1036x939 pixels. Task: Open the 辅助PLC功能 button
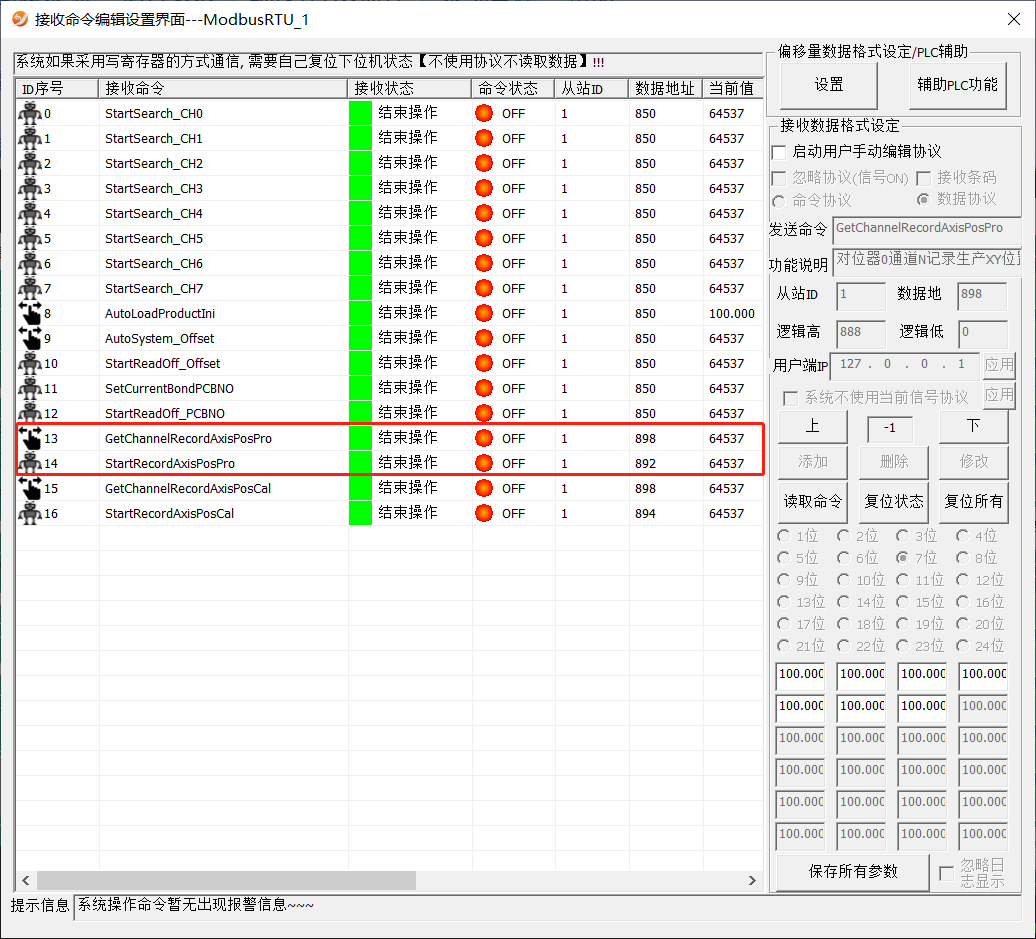point(957,85)
